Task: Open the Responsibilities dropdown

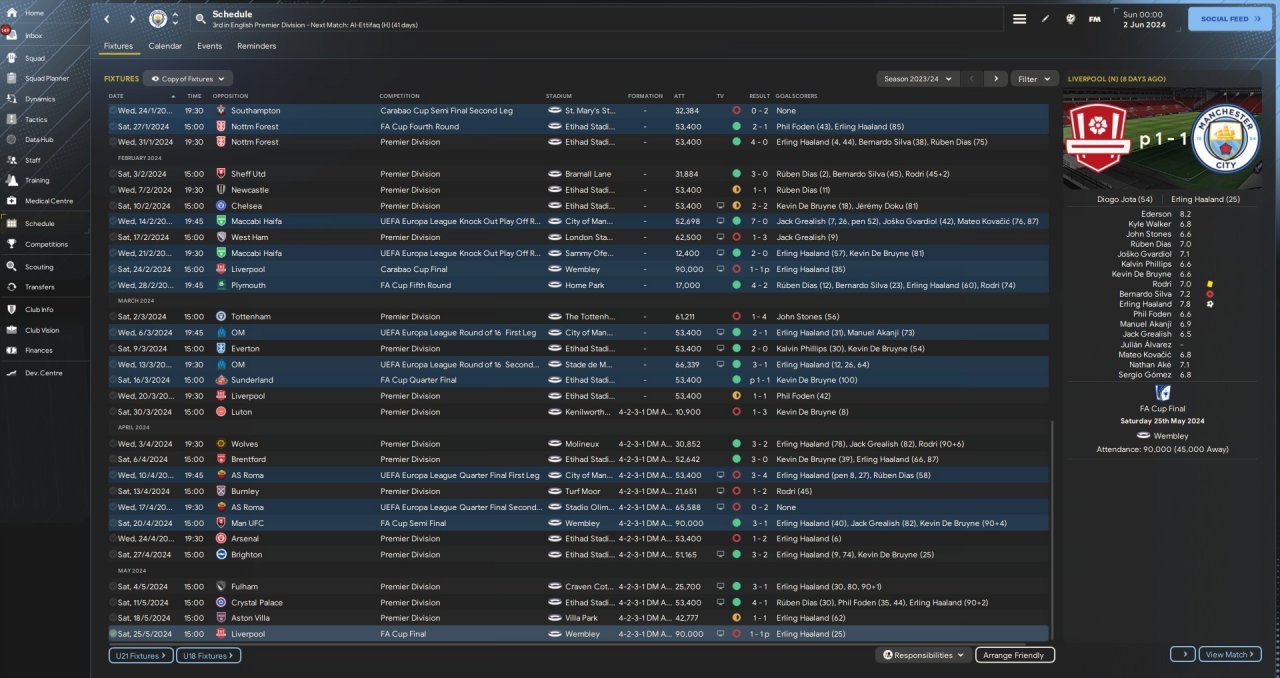Action: click(x=923, y=655)
